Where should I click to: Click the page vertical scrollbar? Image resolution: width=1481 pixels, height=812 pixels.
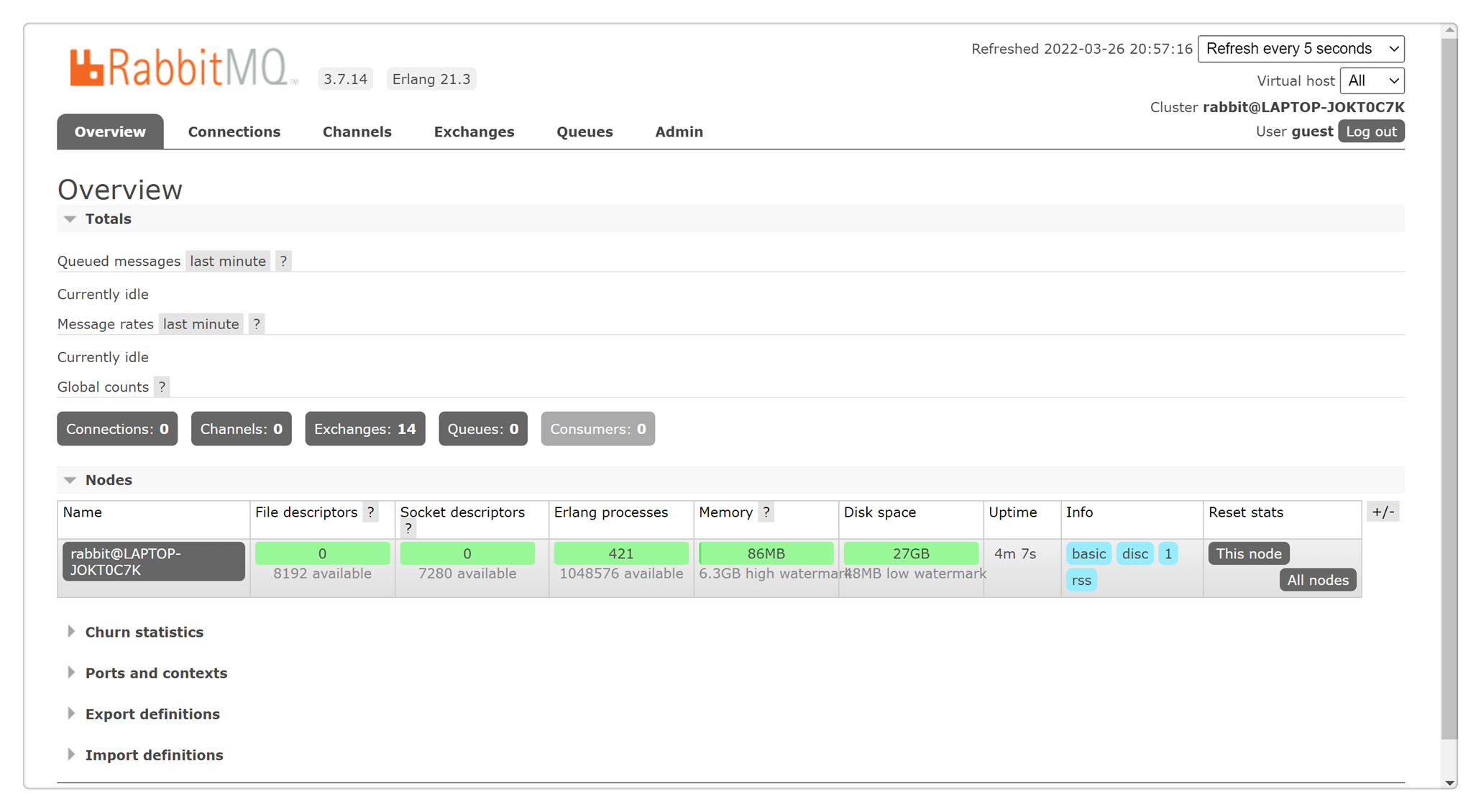1449,388
